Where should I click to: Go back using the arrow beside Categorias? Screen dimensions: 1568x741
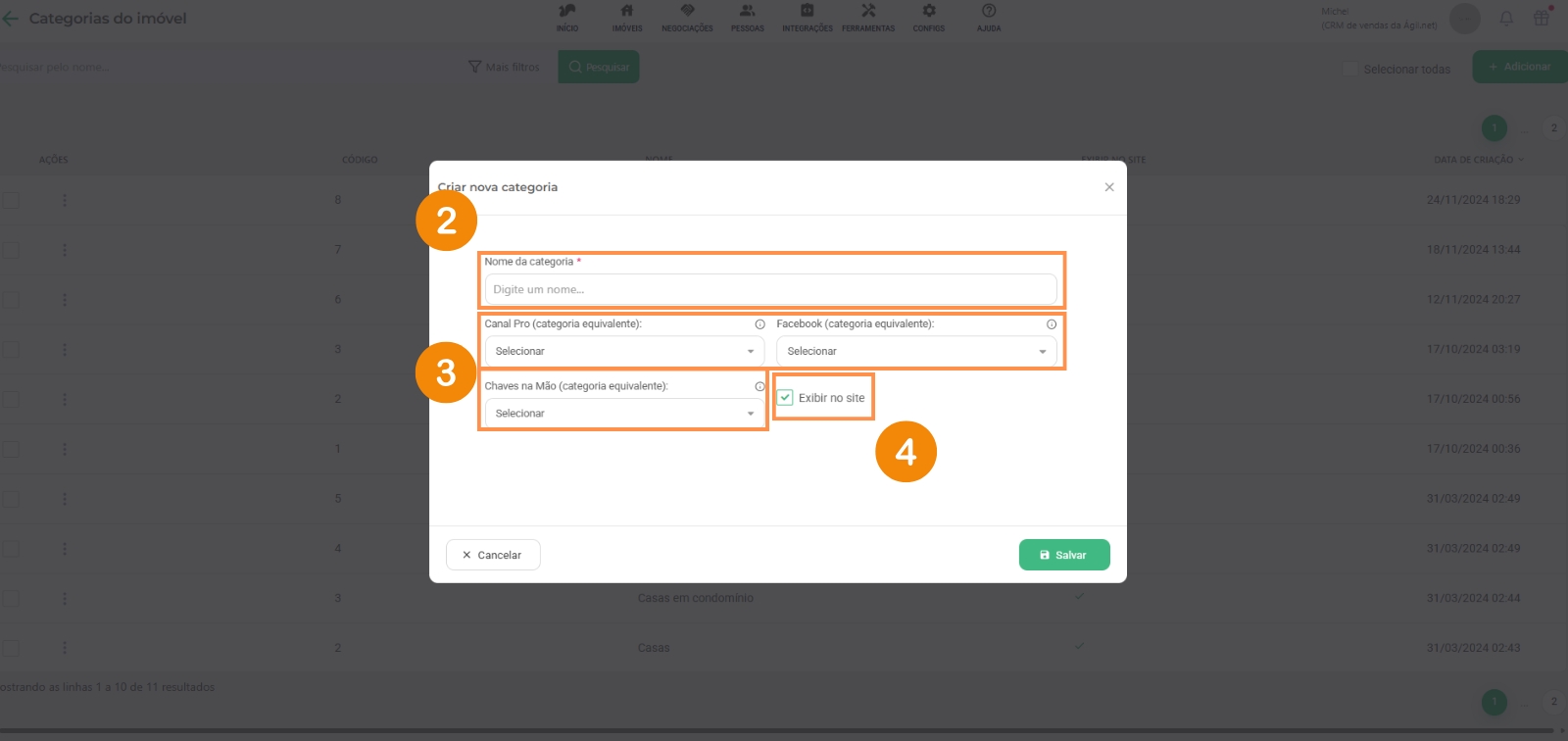pyautogui.click(x=11, y=19)
